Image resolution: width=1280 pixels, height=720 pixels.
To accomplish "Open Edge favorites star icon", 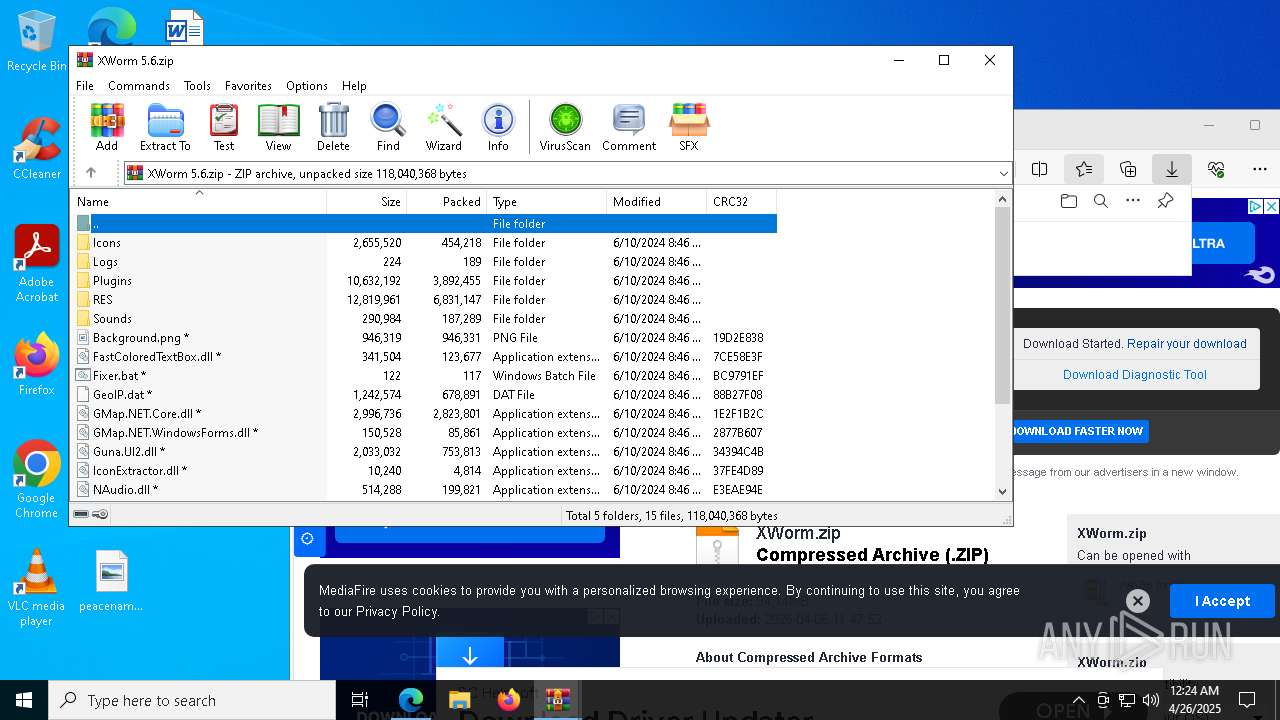I will [x=1083, y=169].
